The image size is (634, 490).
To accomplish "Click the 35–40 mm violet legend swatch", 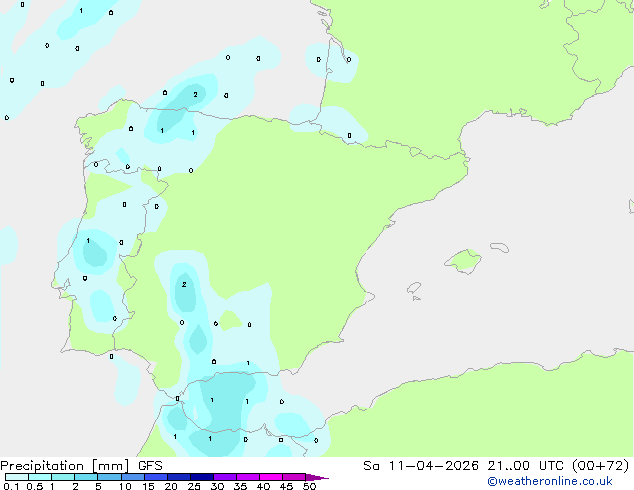I will point(248,477).
